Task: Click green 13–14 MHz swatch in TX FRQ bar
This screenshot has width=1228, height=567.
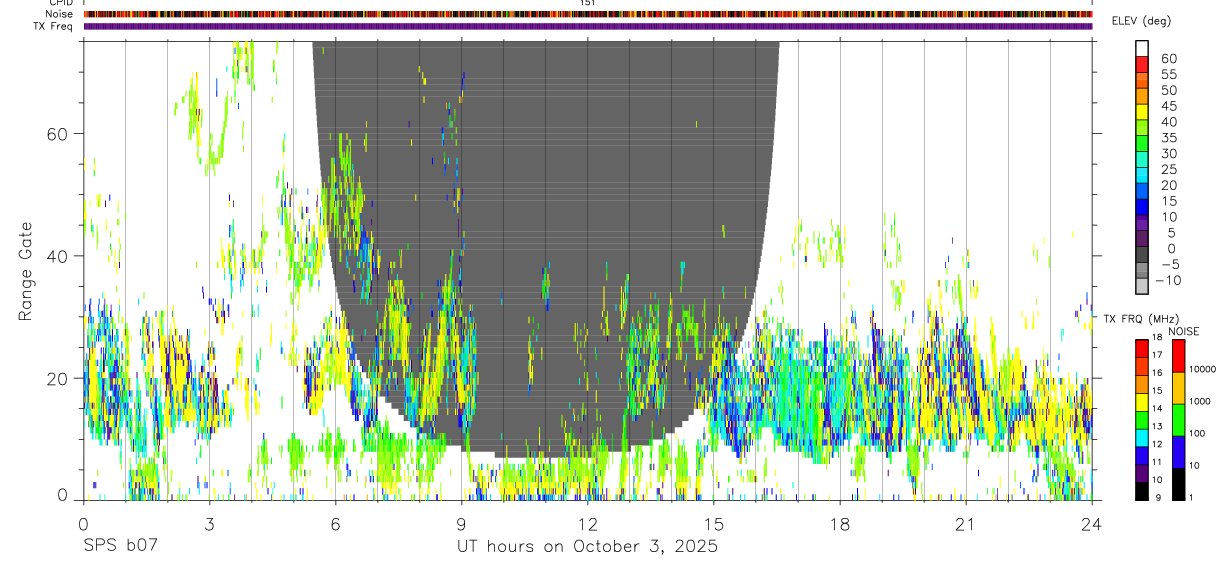Action: pyautogui.click(x=1142, y=420)
